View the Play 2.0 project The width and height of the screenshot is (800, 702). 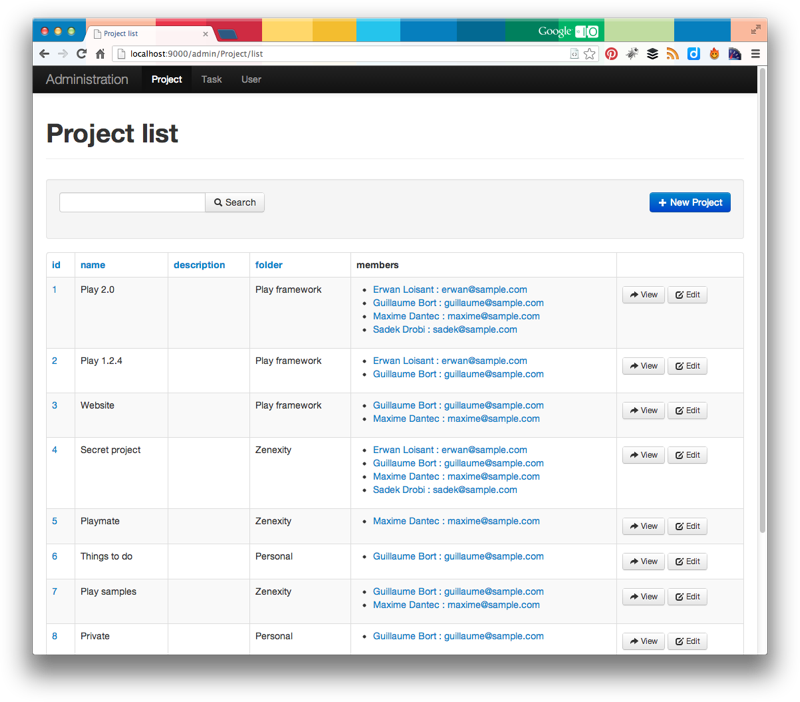click(643, 295)
